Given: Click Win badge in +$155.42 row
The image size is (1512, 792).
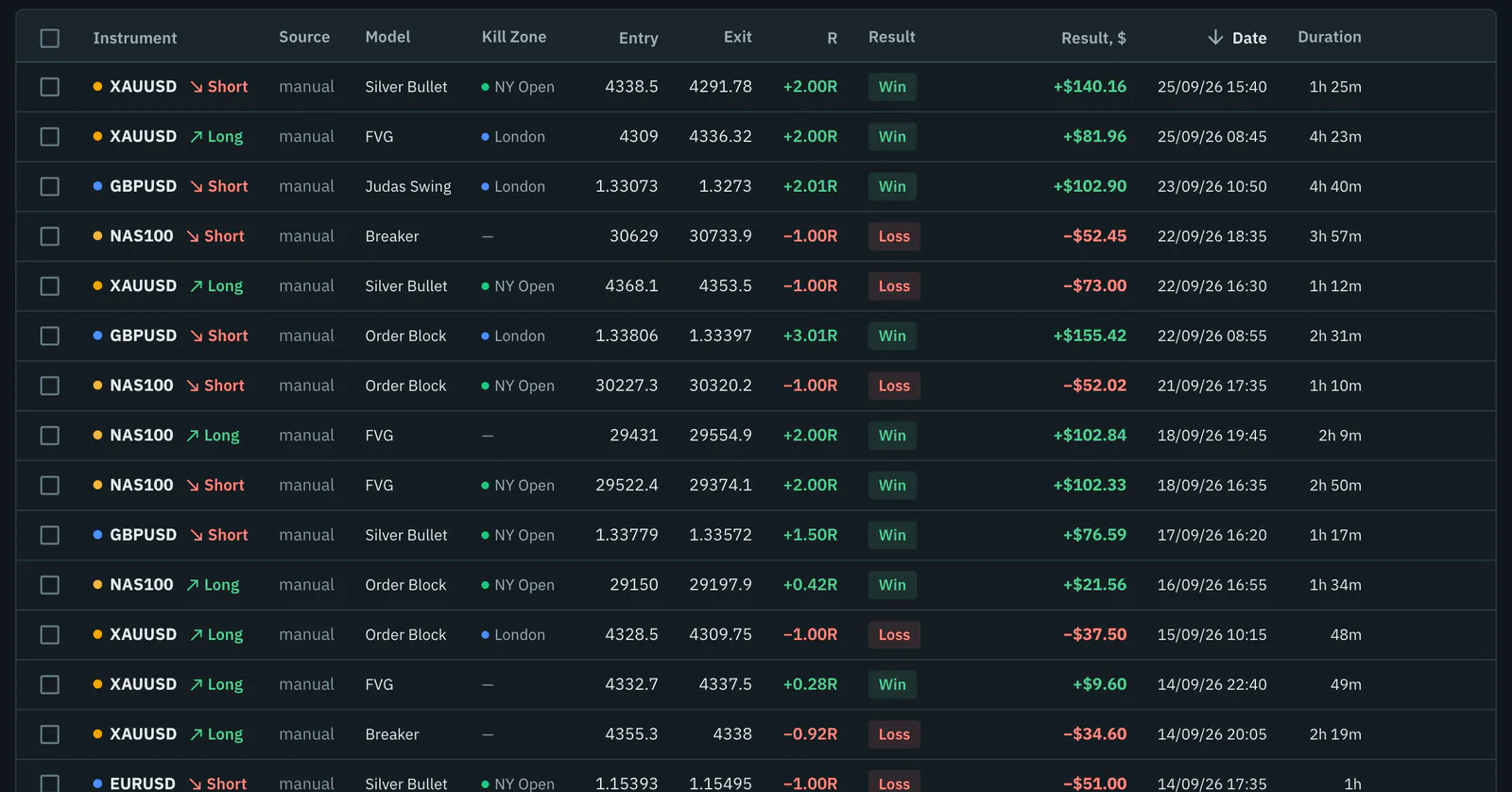Looking at the screenshot, I should click(892, 336).
